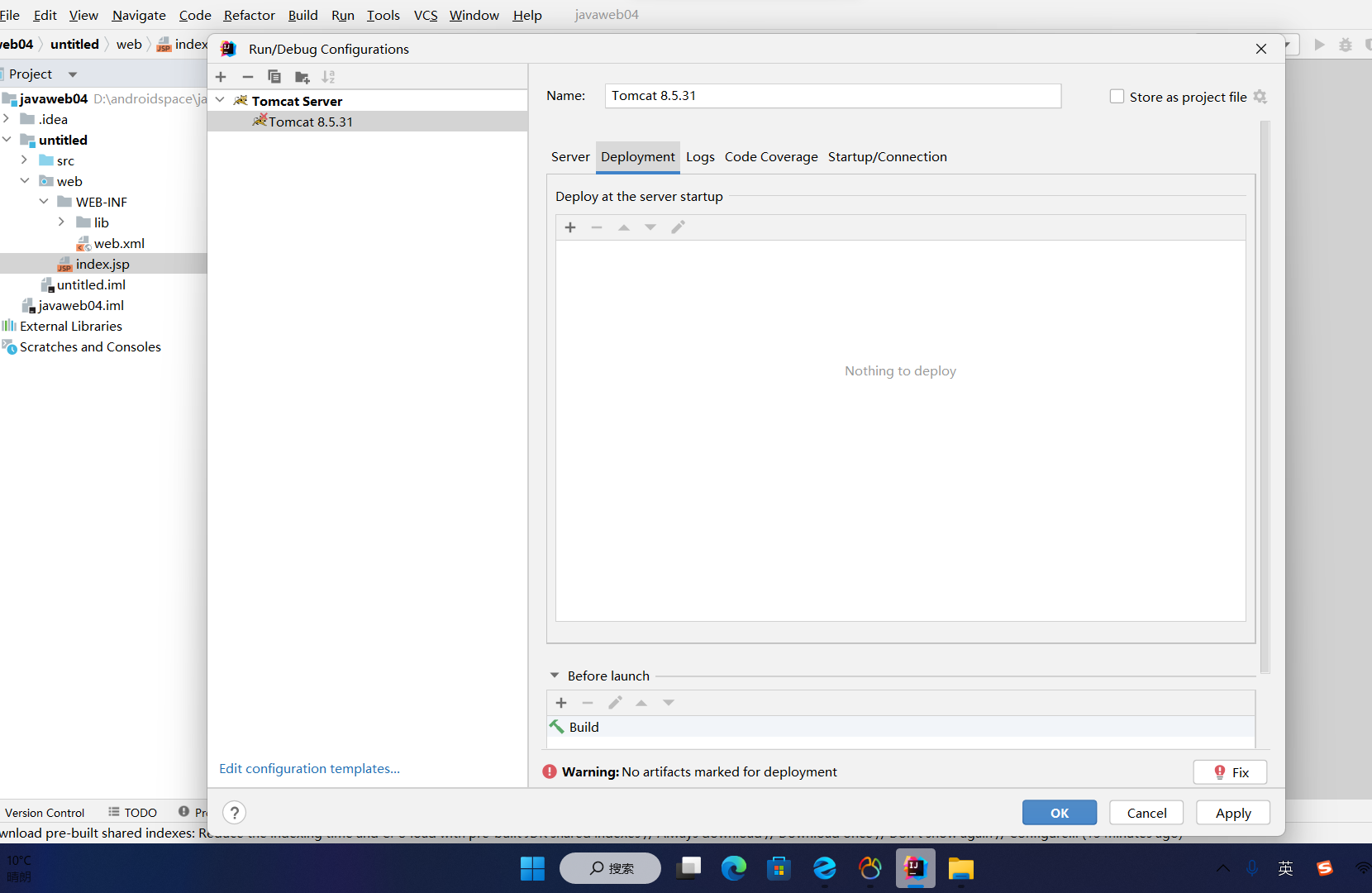
Task: Collapse the Before launch section
Action: (x=555, y=676)
